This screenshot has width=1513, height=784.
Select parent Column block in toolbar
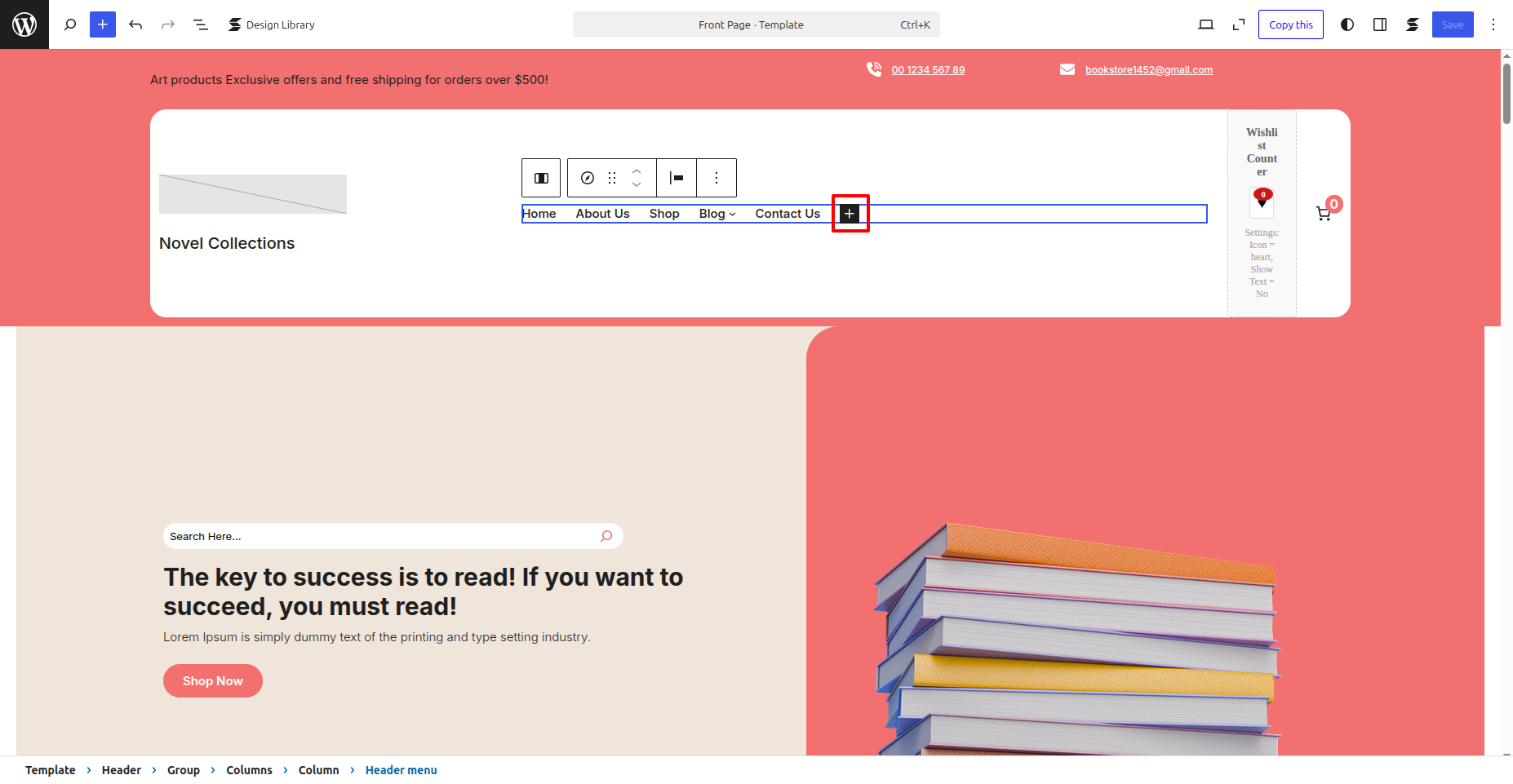coord(541,178)
